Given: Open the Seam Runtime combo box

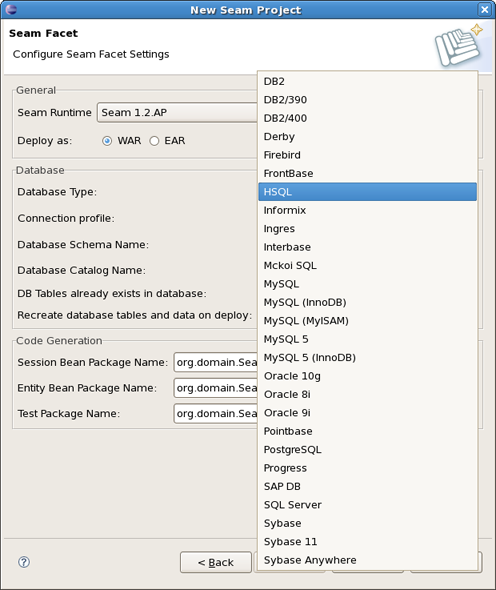Looking at the screenshot, I should tap(177, 113).
